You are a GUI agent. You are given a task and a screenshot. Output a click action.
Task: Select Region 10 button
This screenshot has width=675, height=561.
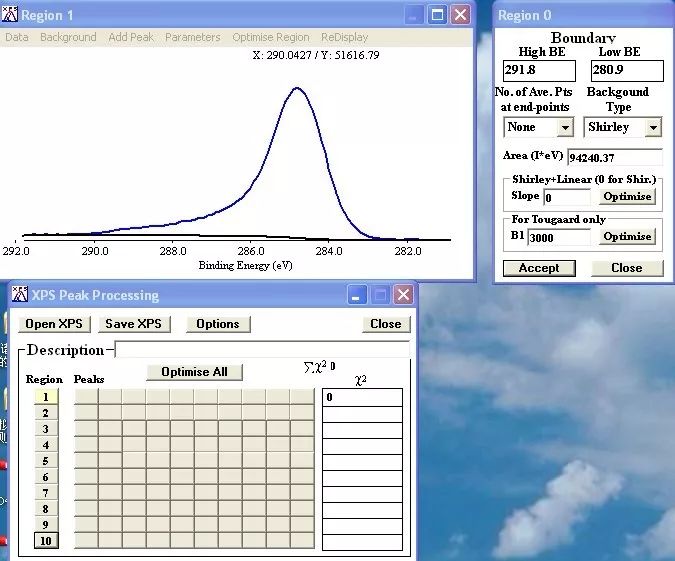(46, 540)
